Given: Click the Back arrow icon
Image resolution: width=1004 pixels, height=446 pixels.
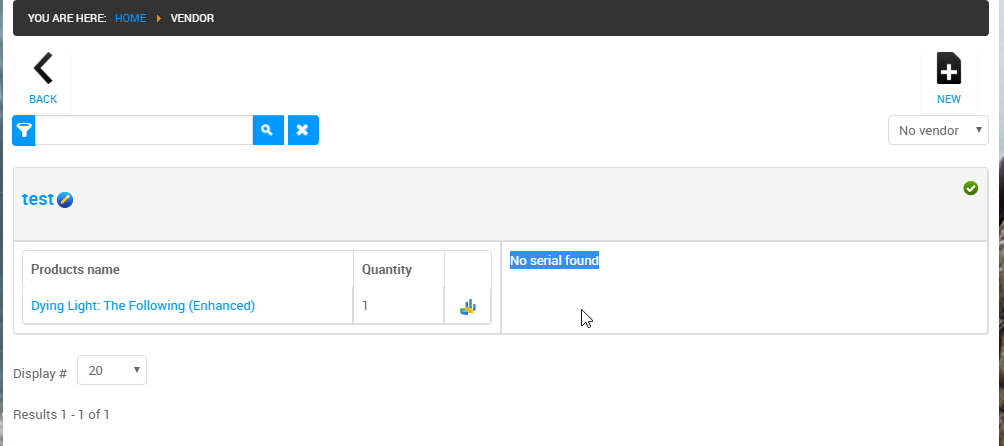Looking at the screenshot, I should 43,68.
